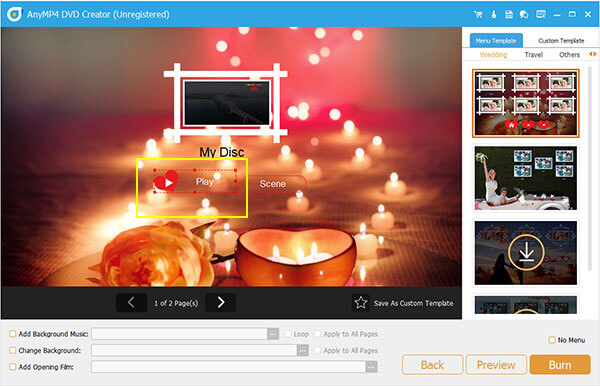Open the support chat bubbles icon
600x386 pixels.
(x=524, y=15)
